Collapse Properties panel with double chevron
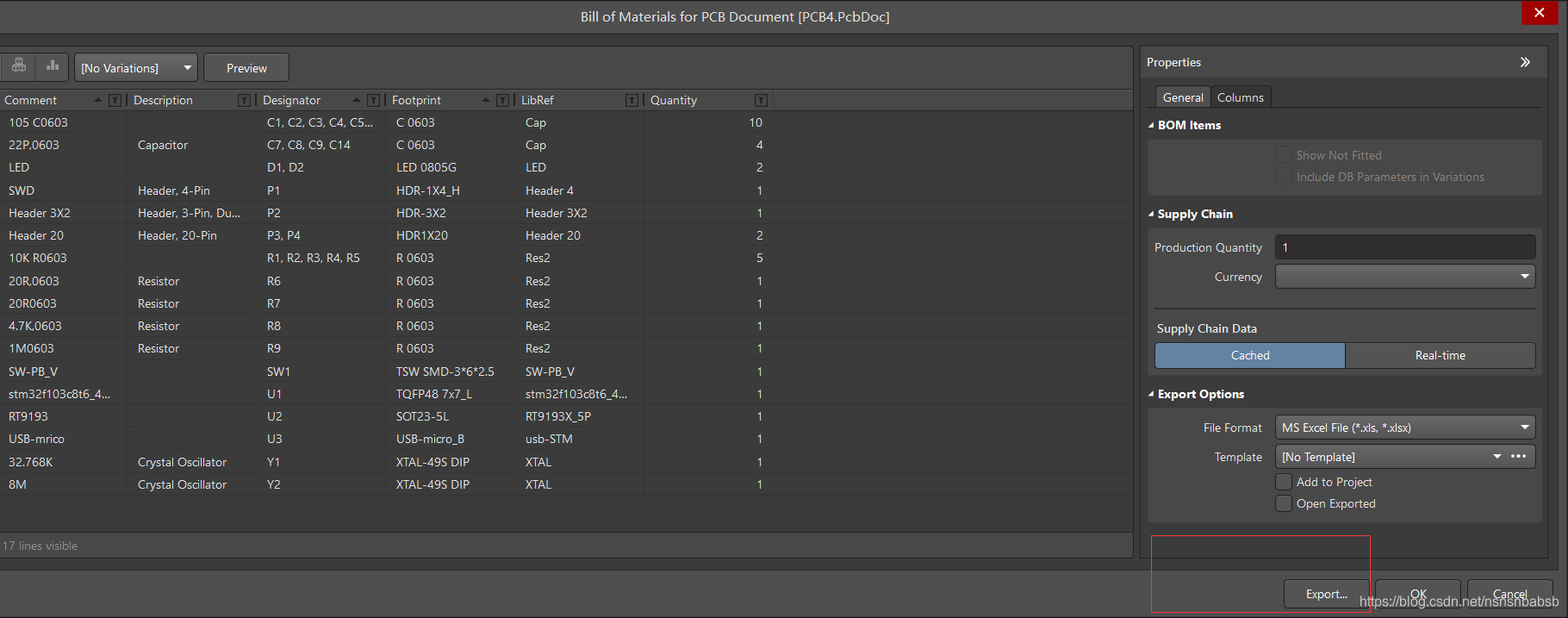Viewport: 1568px width, 618px height. point(1525,62)
